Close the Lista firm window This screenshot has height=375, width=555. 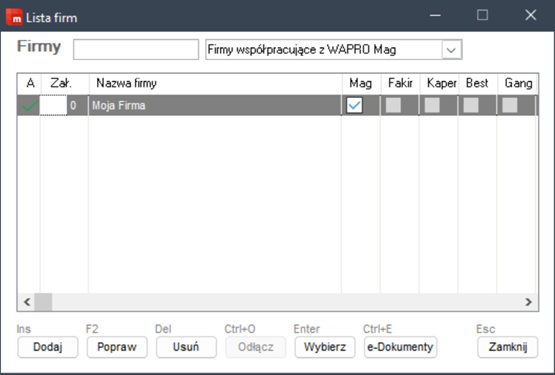(531, 15)
